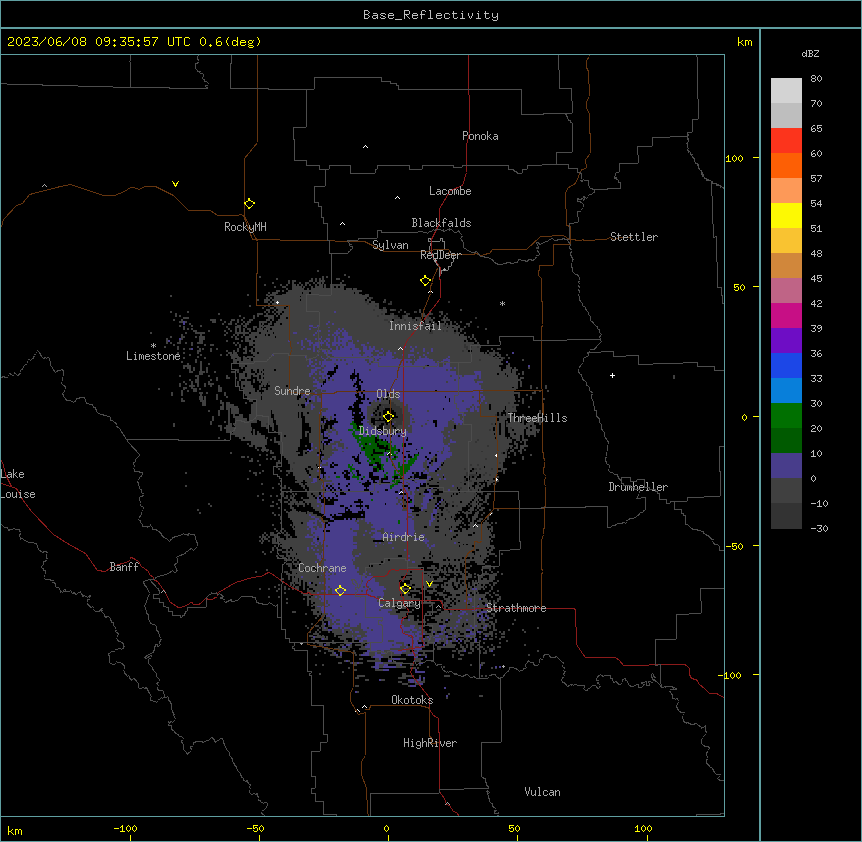Click the 50 tick on the right axis
Viewport: 862px width, 842px height.
739,287
